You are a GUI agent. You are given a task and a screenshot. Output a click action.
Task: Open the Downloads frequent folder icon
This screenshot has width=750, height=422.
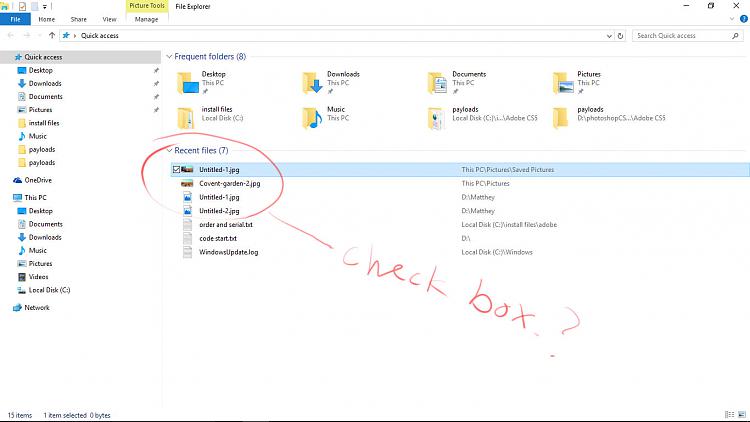[313, 82]
